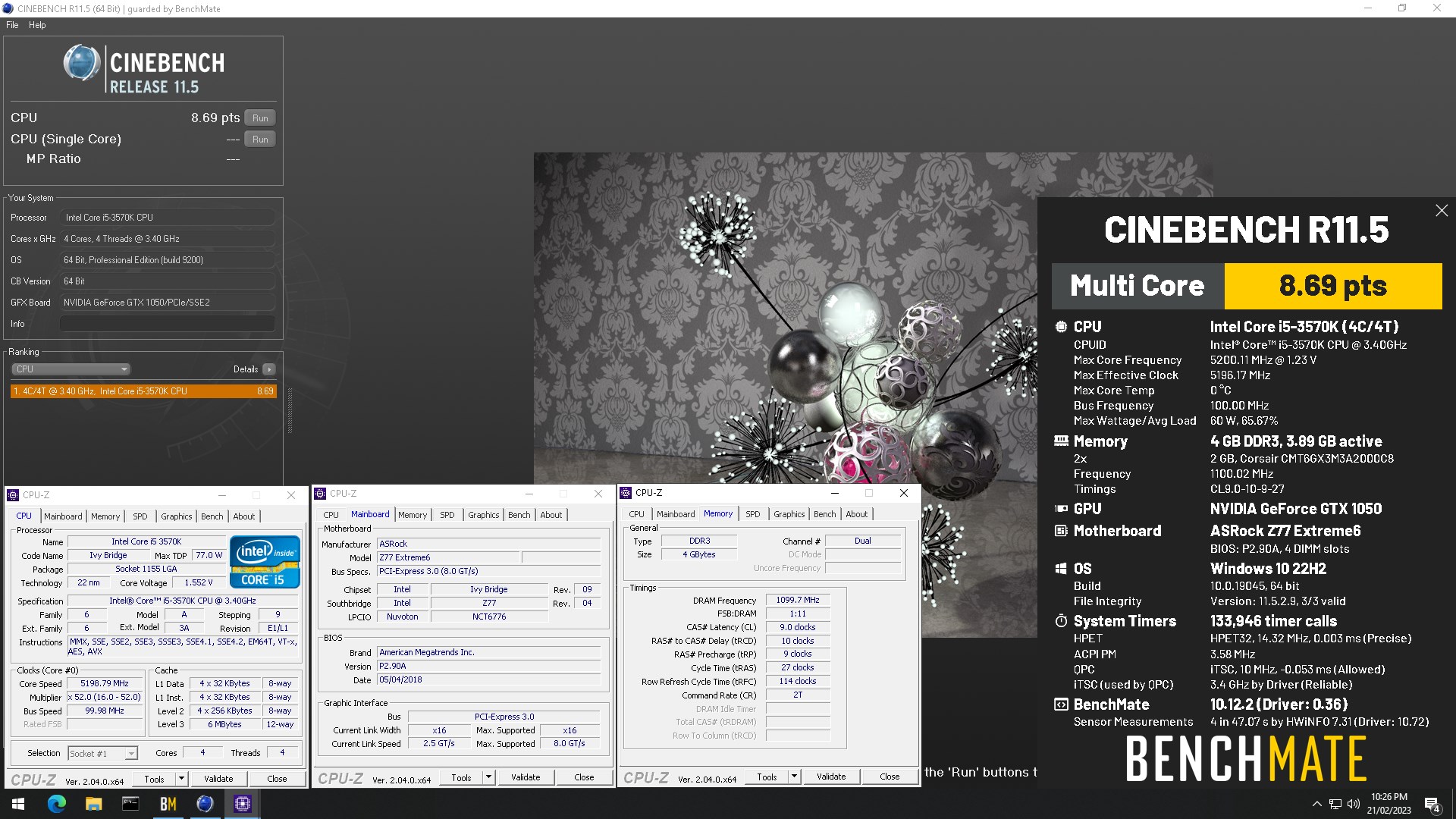The height and width of the screenshot is (819, 1456).
Task: Click the Motherboard icon in BenchMate panel
Action: 1061,531
